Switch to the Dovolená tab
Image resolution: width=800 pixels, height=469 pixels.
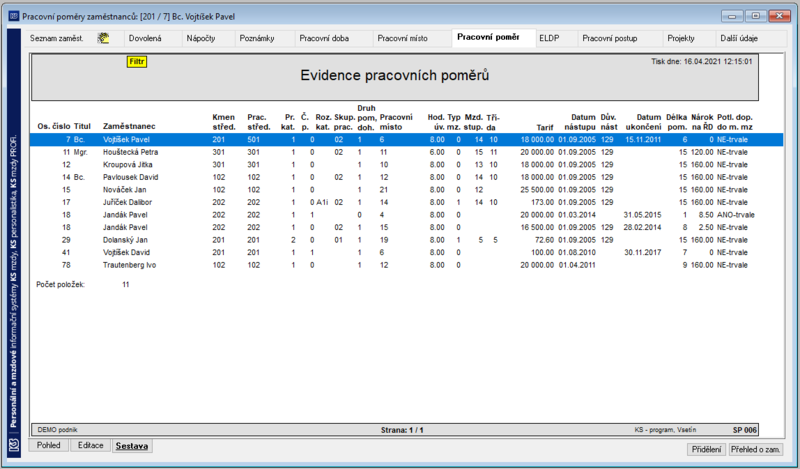coord(145,38)
